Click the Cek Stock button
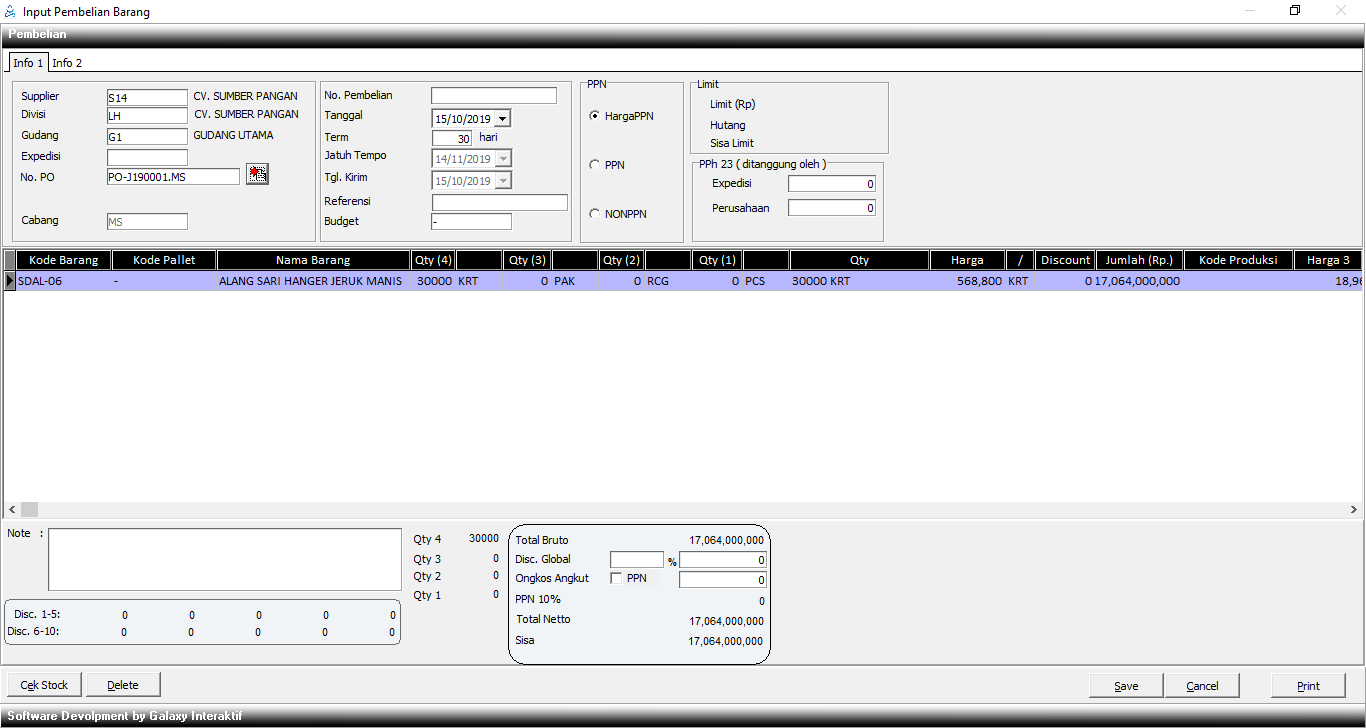 point(44,685)
